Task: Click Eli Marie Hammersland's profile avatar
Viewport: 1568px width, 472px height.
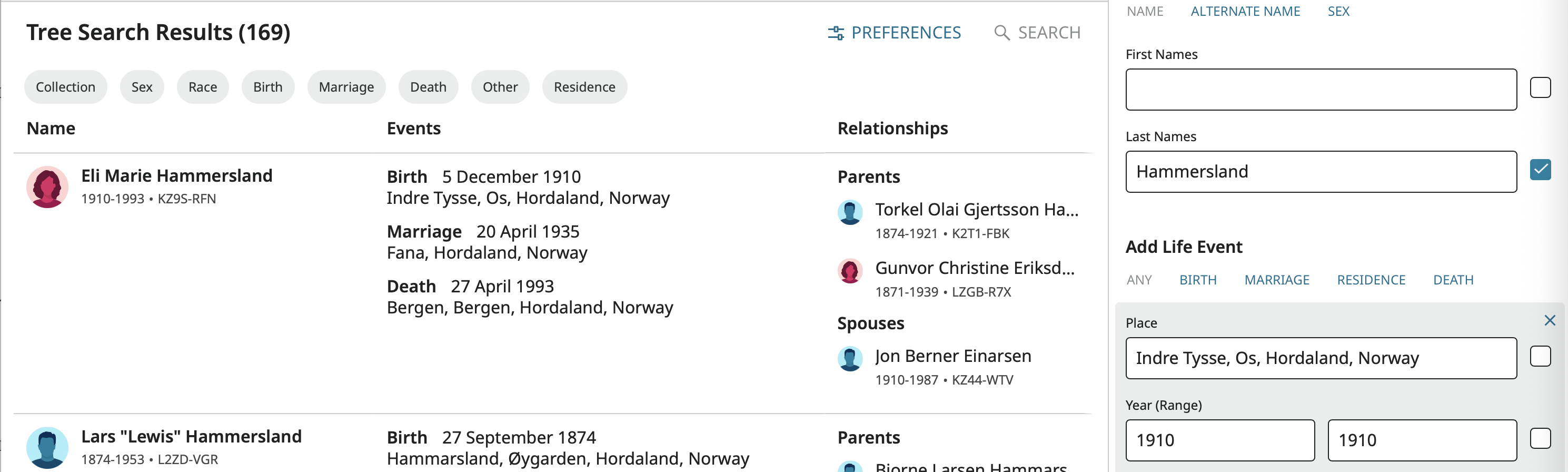Action: pyautogui.click(x=47, y=186)
